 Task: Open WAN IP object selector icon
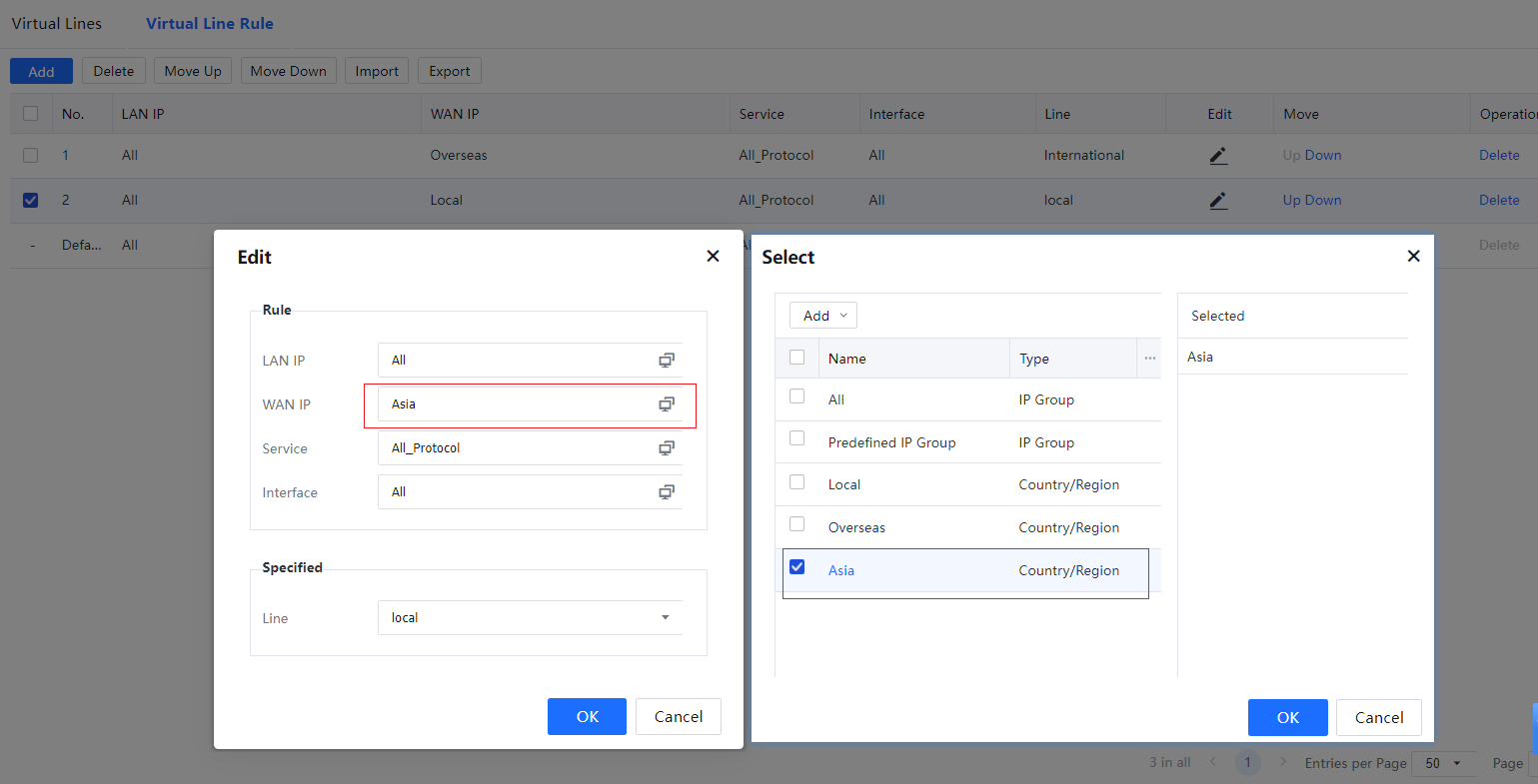(x=667, y=403)
